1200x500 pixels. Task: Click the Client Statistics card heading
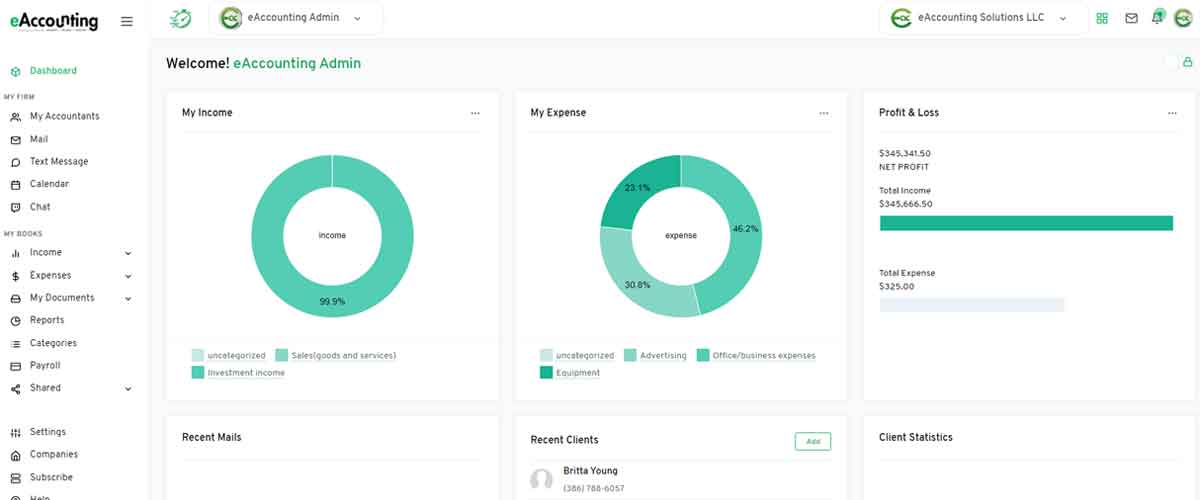916,437
